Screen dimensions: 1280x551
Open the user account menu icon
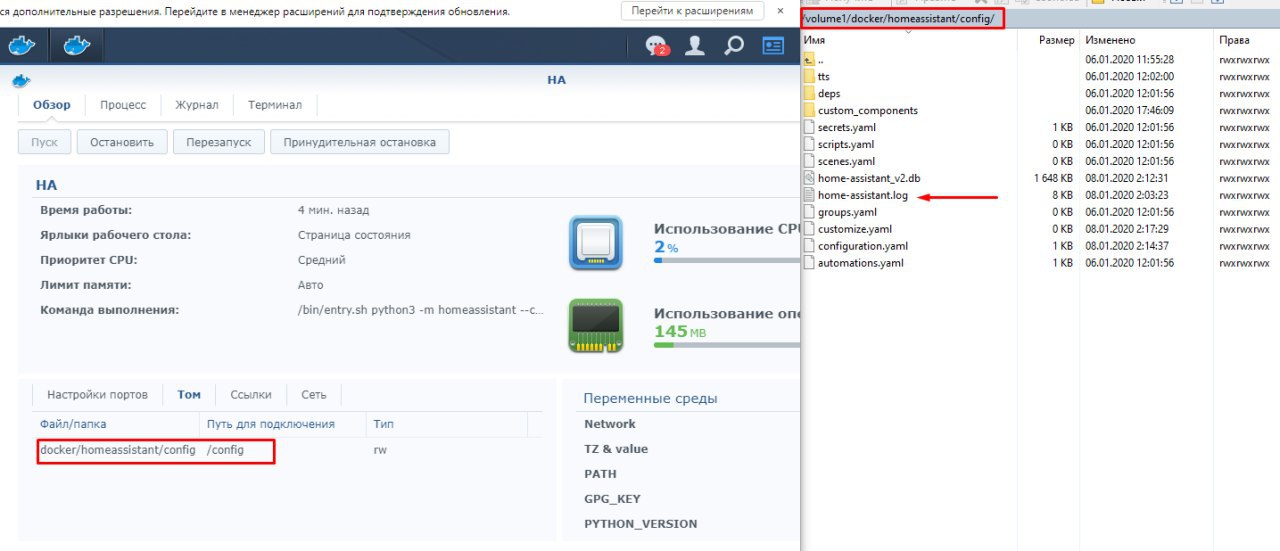694,45
